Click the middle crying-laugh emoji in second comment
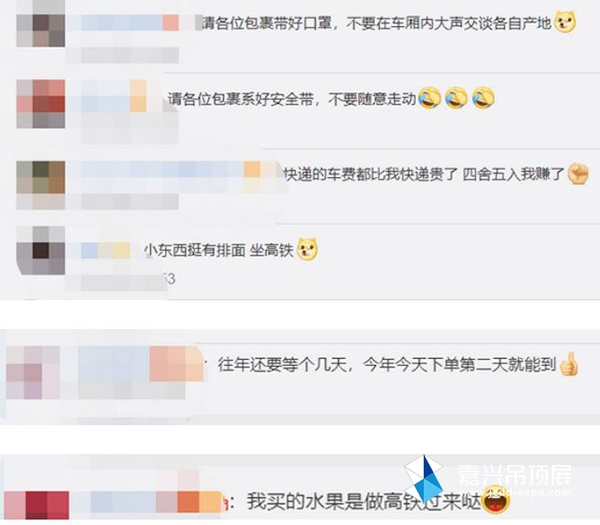 click(x=456, y=98)
